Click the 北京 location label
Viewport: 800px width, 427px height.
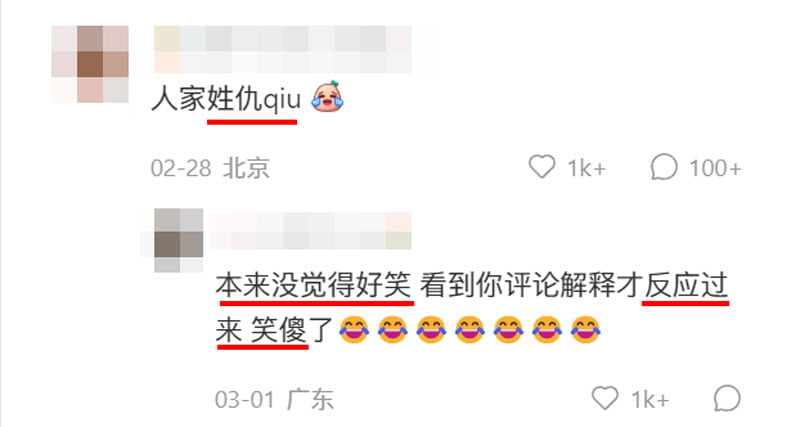pos(246,168)
